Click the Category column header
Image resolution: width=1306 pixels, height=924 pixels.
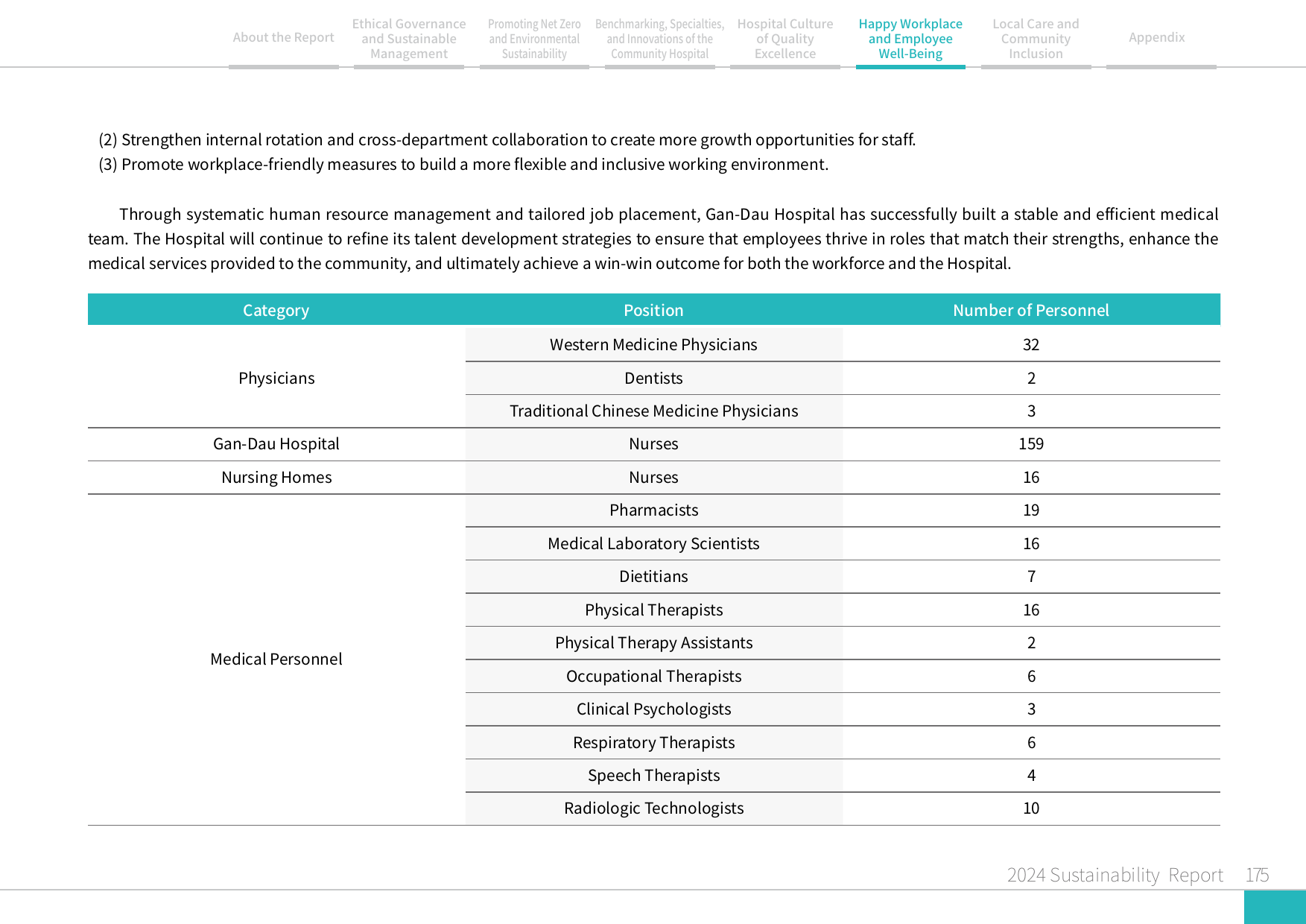point(276,310)
